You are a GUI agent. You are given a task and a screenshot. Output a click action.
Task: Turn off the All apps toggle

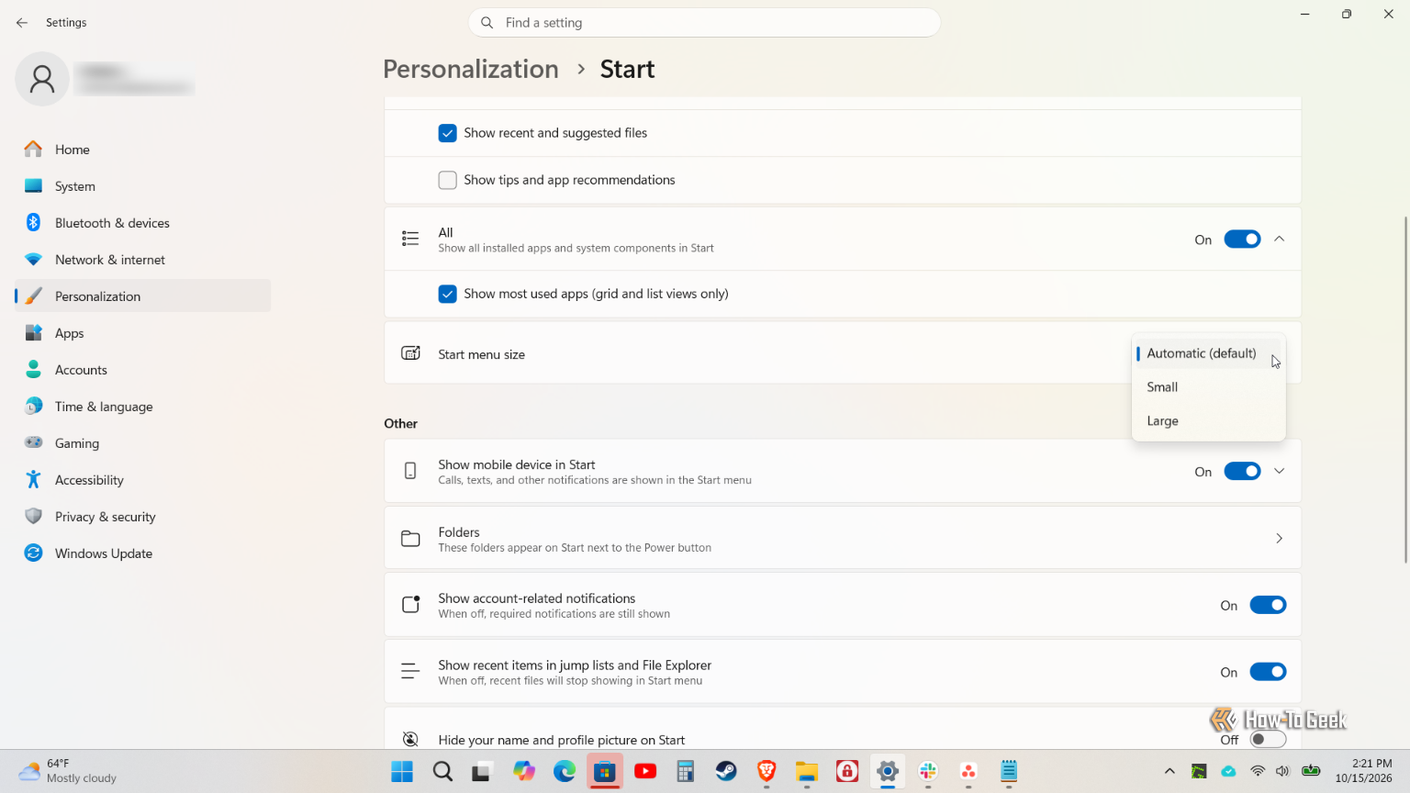pyautogui.click(x=1242, y=239)
